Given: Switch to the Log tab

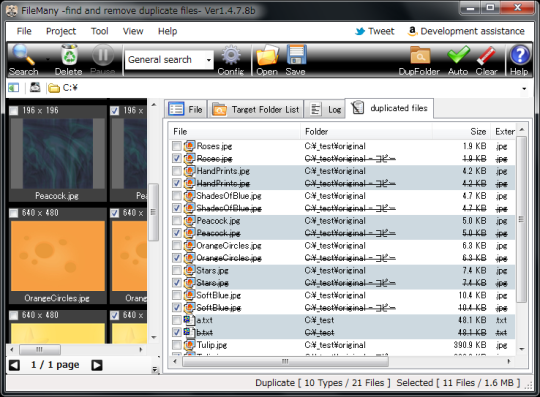Looking at the screenshot, I should coord(324,109).
